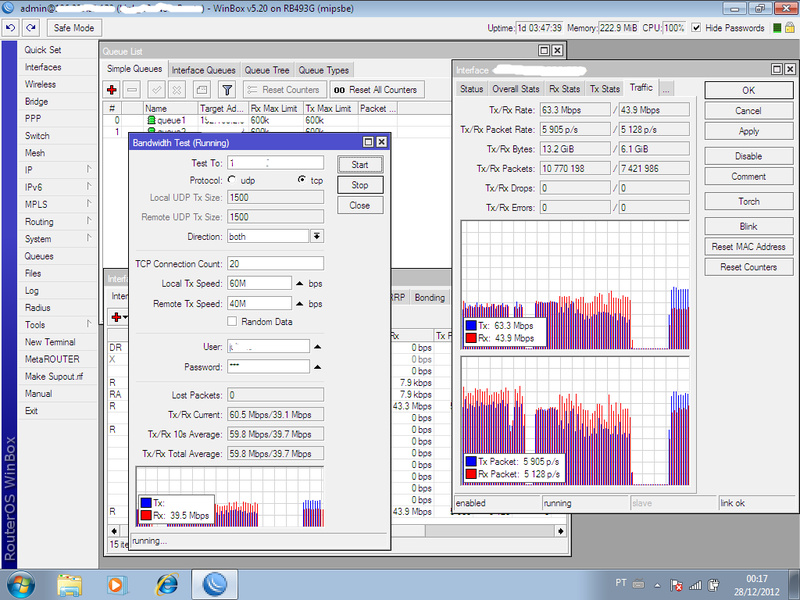Viewport: 800px width, 600px height.
Task: Toggle the Hide Passwords checkbox
Action: 697,28
